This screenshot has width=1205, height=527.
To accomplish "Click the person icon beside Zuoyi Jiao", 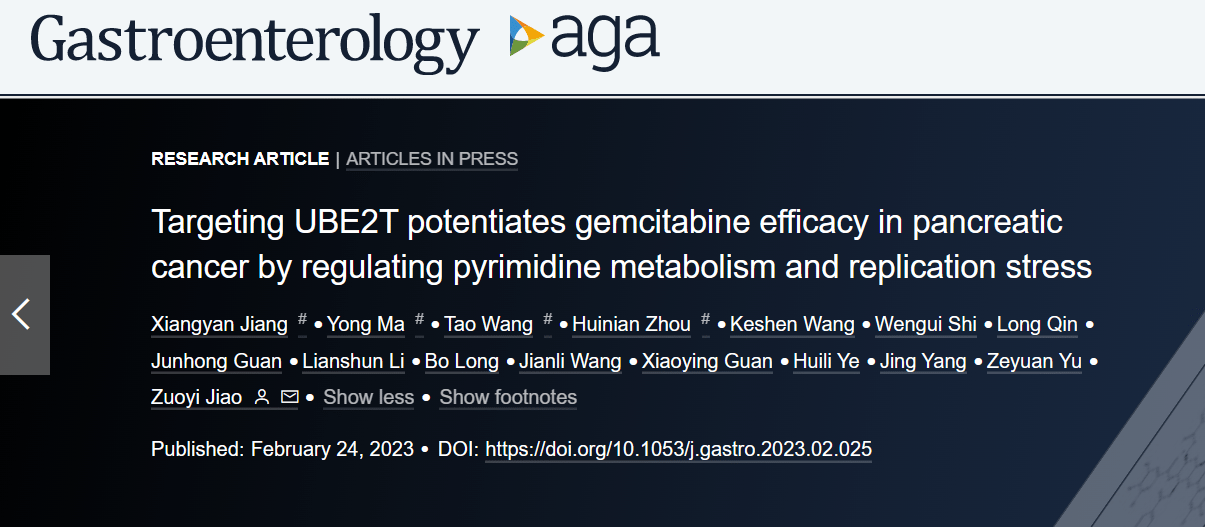I will tap(262, 397).
